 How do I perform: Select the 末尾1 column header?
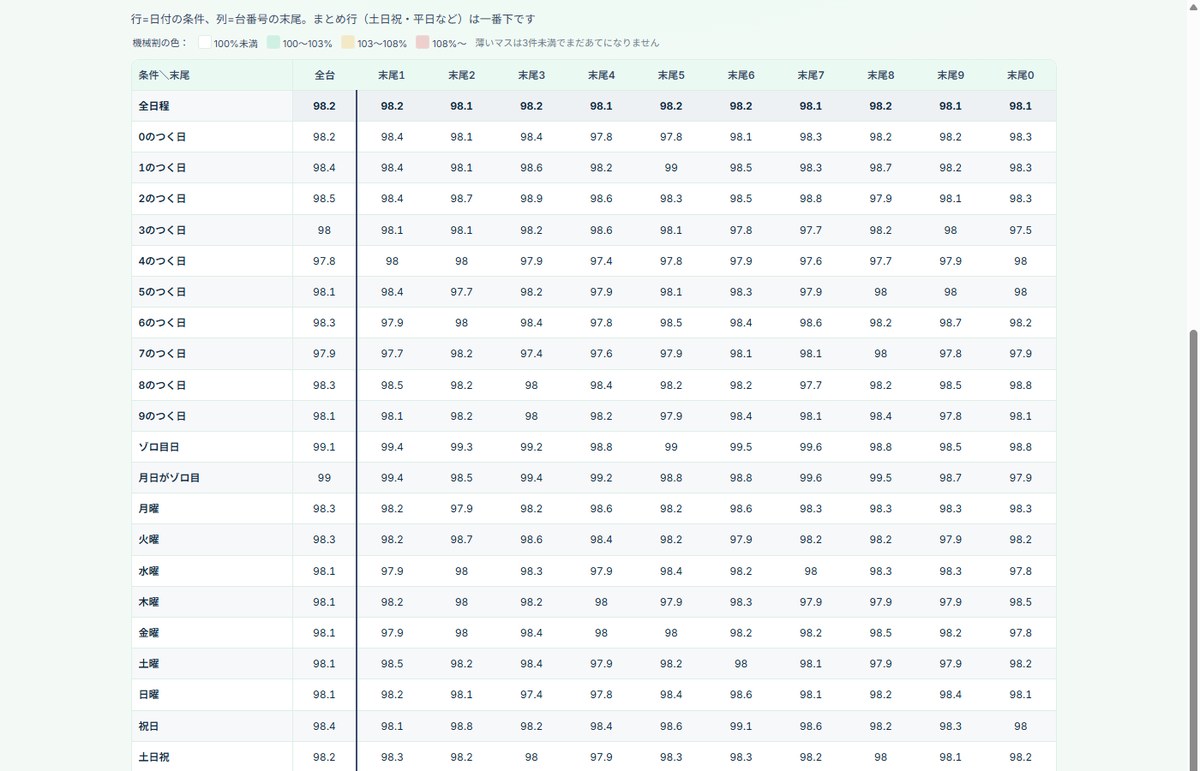pos(391,75)
